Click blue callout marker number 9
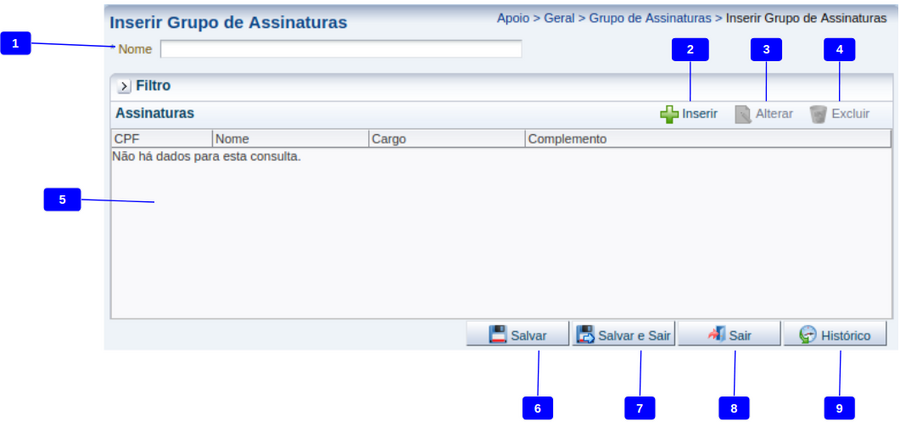 pos(839,408)
